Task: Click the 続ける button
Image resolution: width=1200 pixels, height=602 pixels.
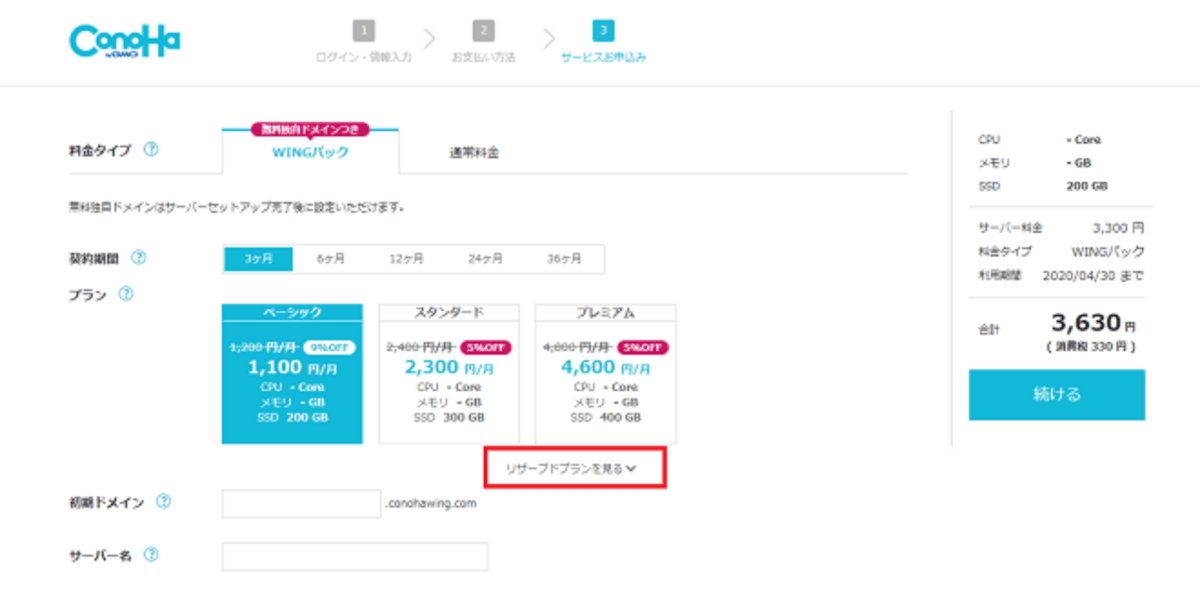Action: pos(1057,395)
